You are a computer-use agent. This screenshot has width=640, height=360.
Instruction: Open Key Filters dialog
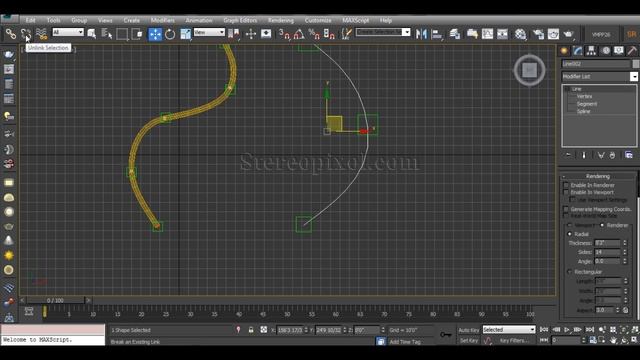tap(514, 340)
